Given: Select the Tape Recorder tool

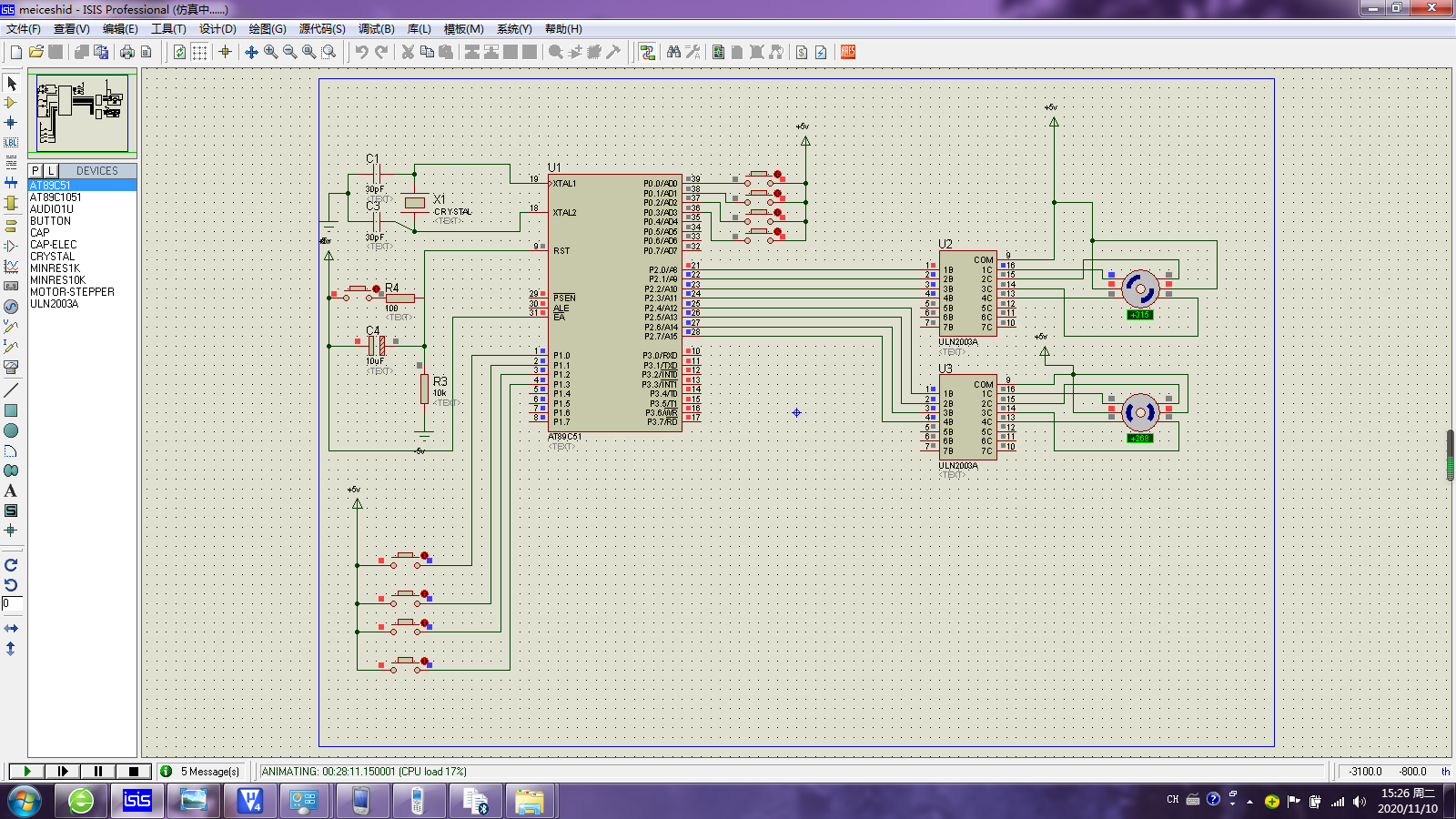Looking at the screenshot, I should 11,286.
